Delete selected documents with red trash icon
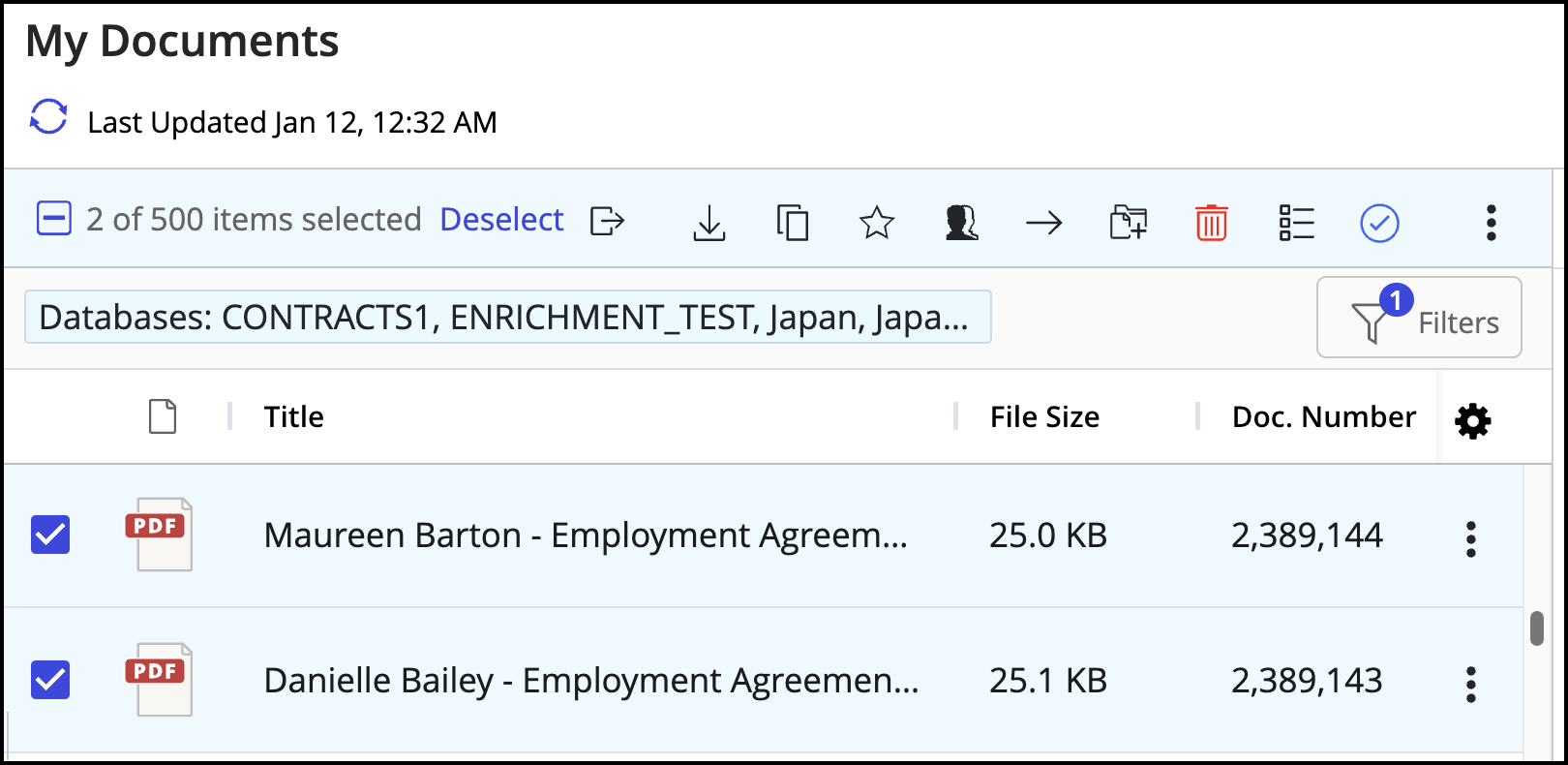This screenshot has height=765, width=1568. (x=1212, y=223)
